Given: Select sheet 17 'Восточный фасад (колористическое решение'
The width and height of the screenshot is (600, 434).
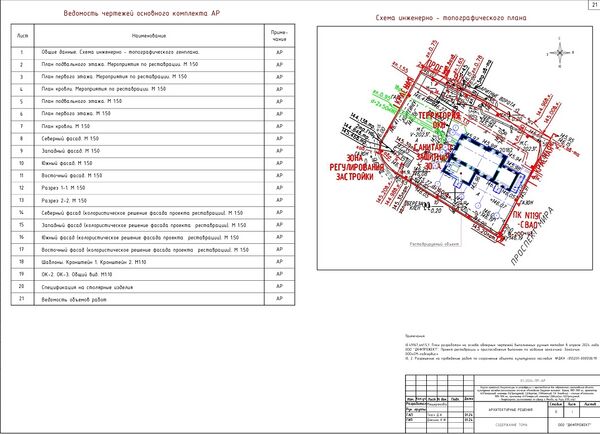Looking at the screenshot, I should coord(153,250).
